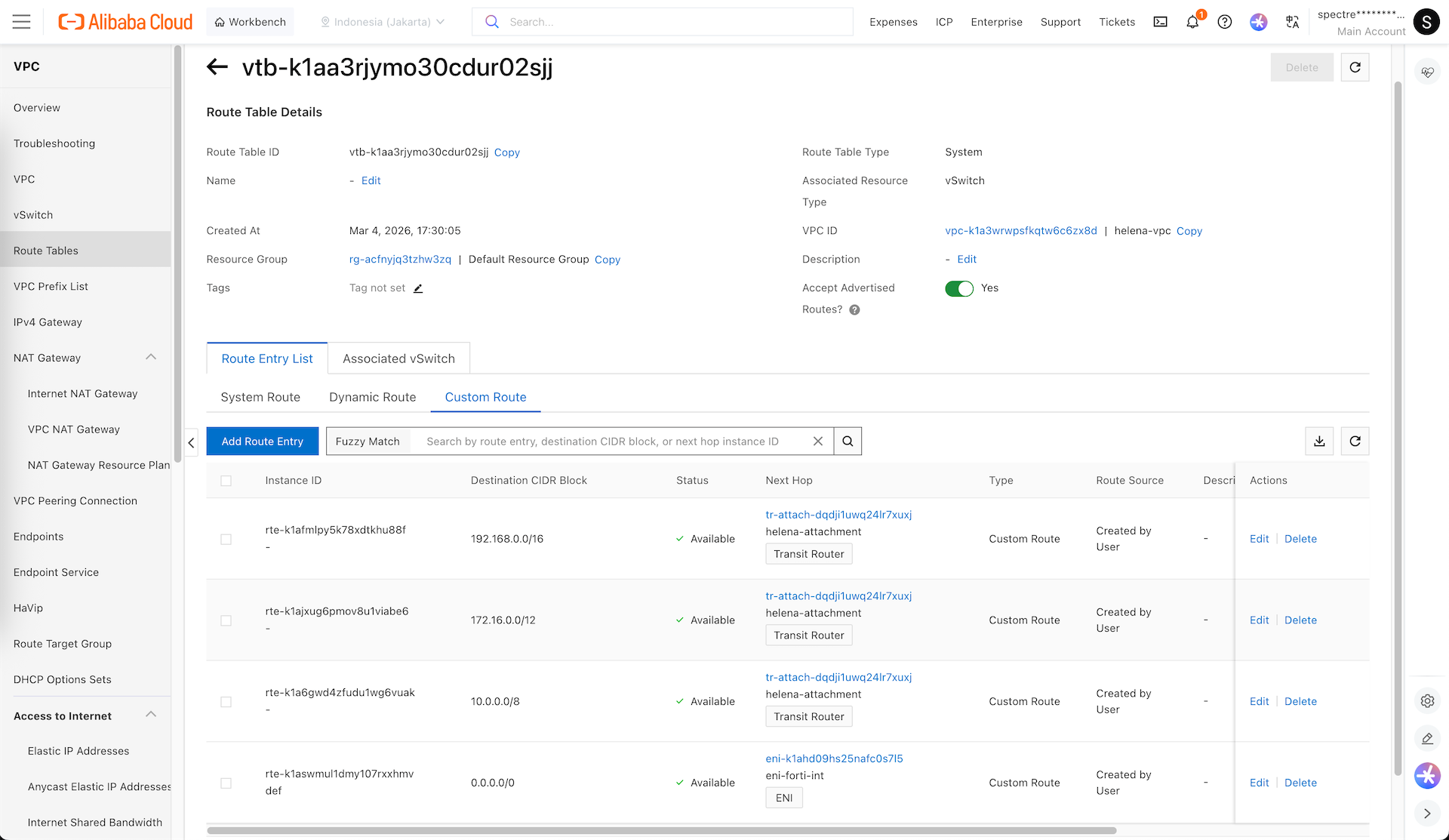Open the hamburger navigation menu
Image resolution: width=1449 pixels, height=840 pixels.
coord(21,22)
